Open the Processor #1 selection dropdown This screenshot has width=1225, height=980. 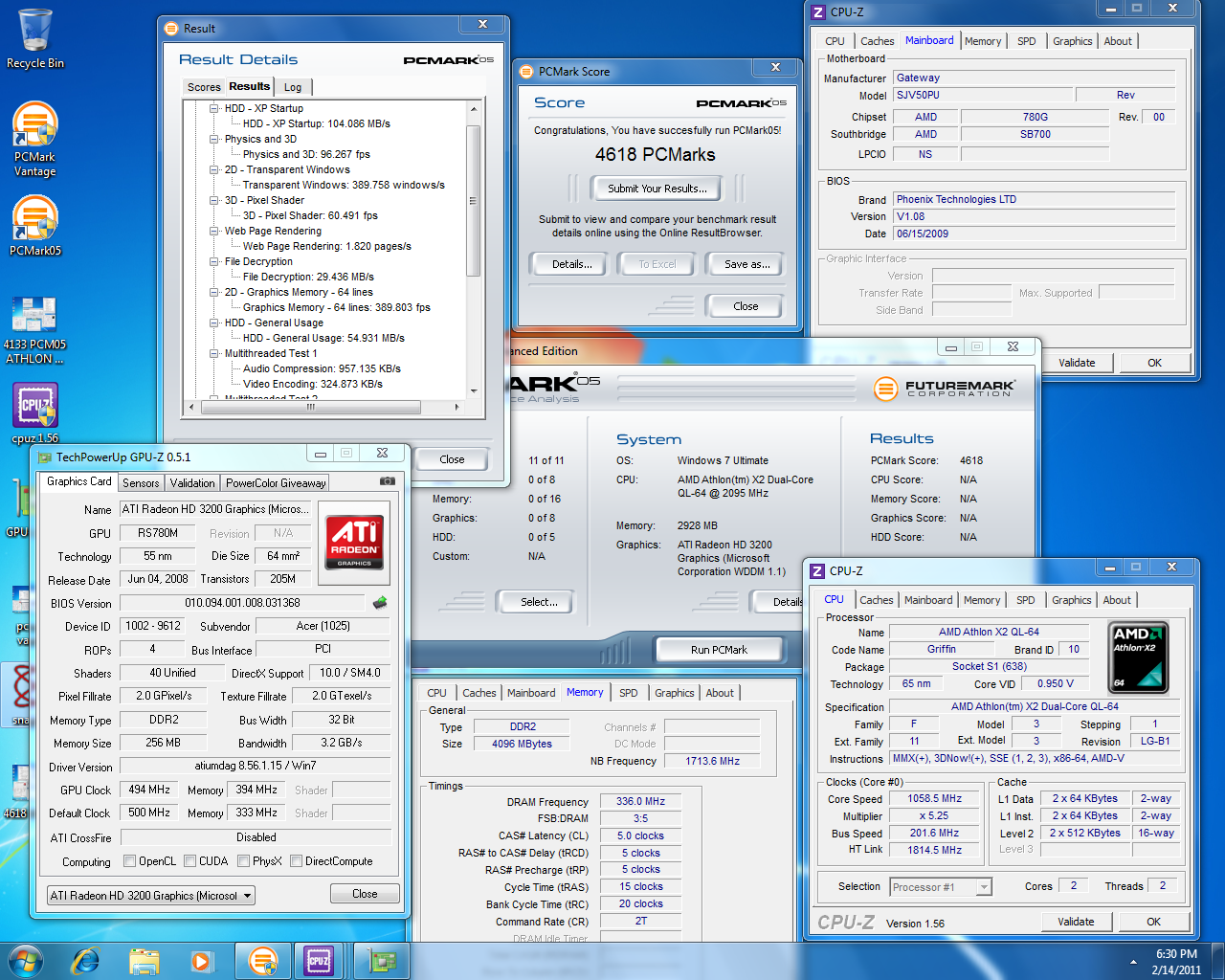point(941,887)
